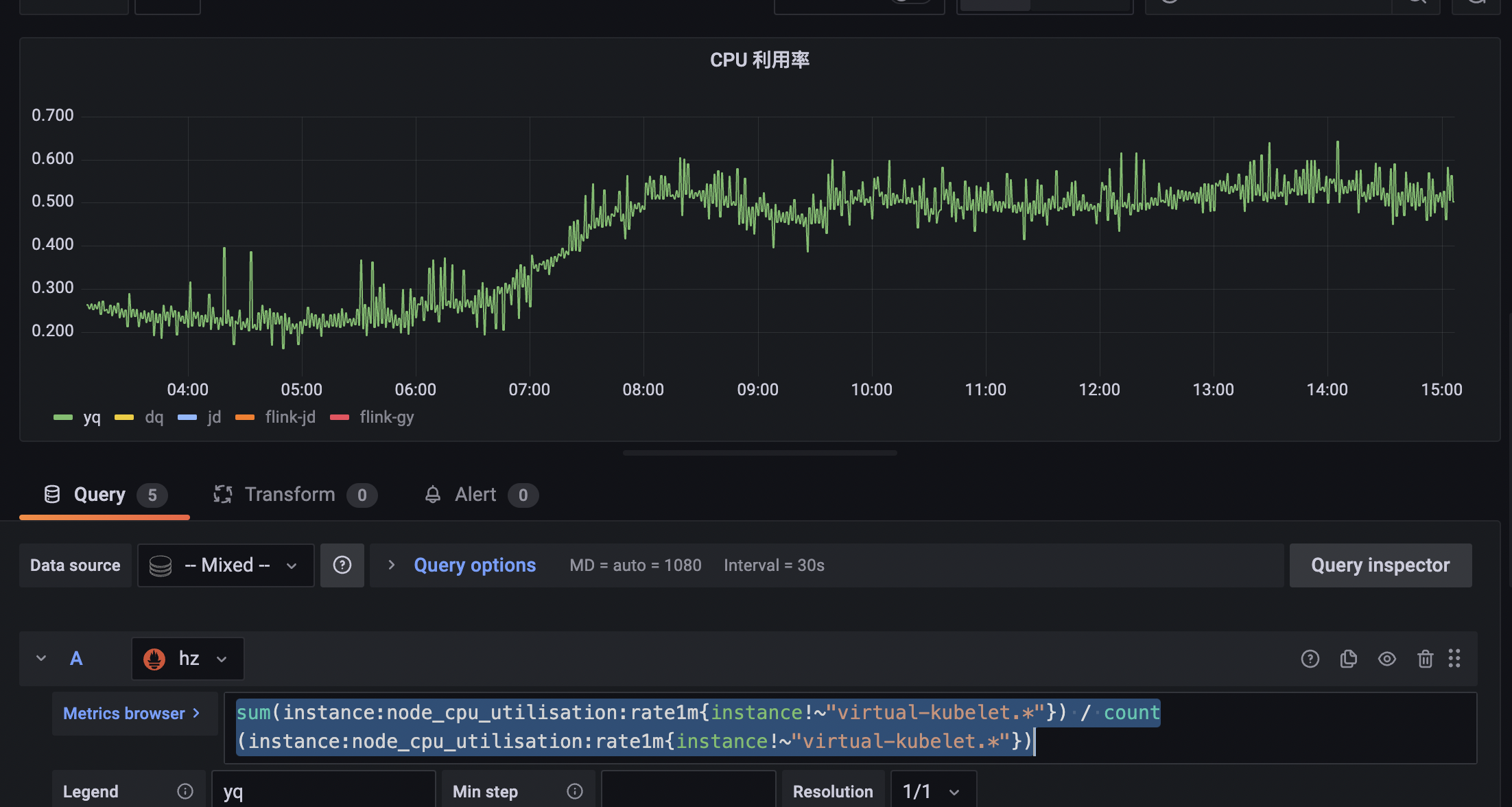Click Prometheus hz datasource icon
The height and width of the screenshot is (807, 1512).
click(154, 659)
